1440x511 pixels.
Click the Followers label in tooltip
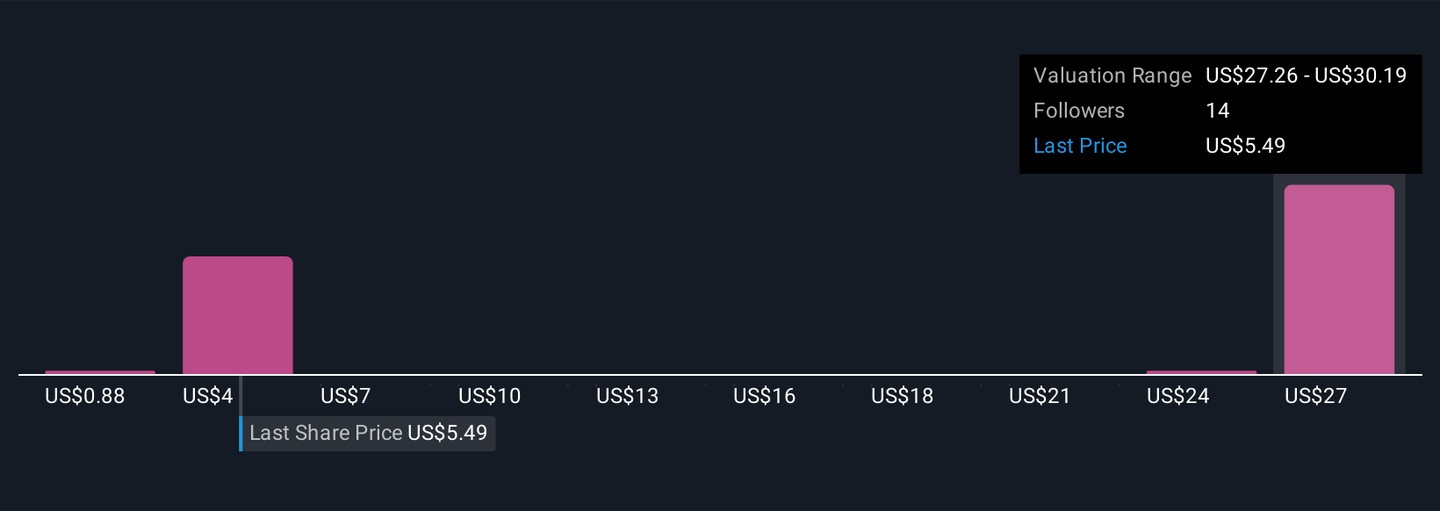(x=1079, y=111)
